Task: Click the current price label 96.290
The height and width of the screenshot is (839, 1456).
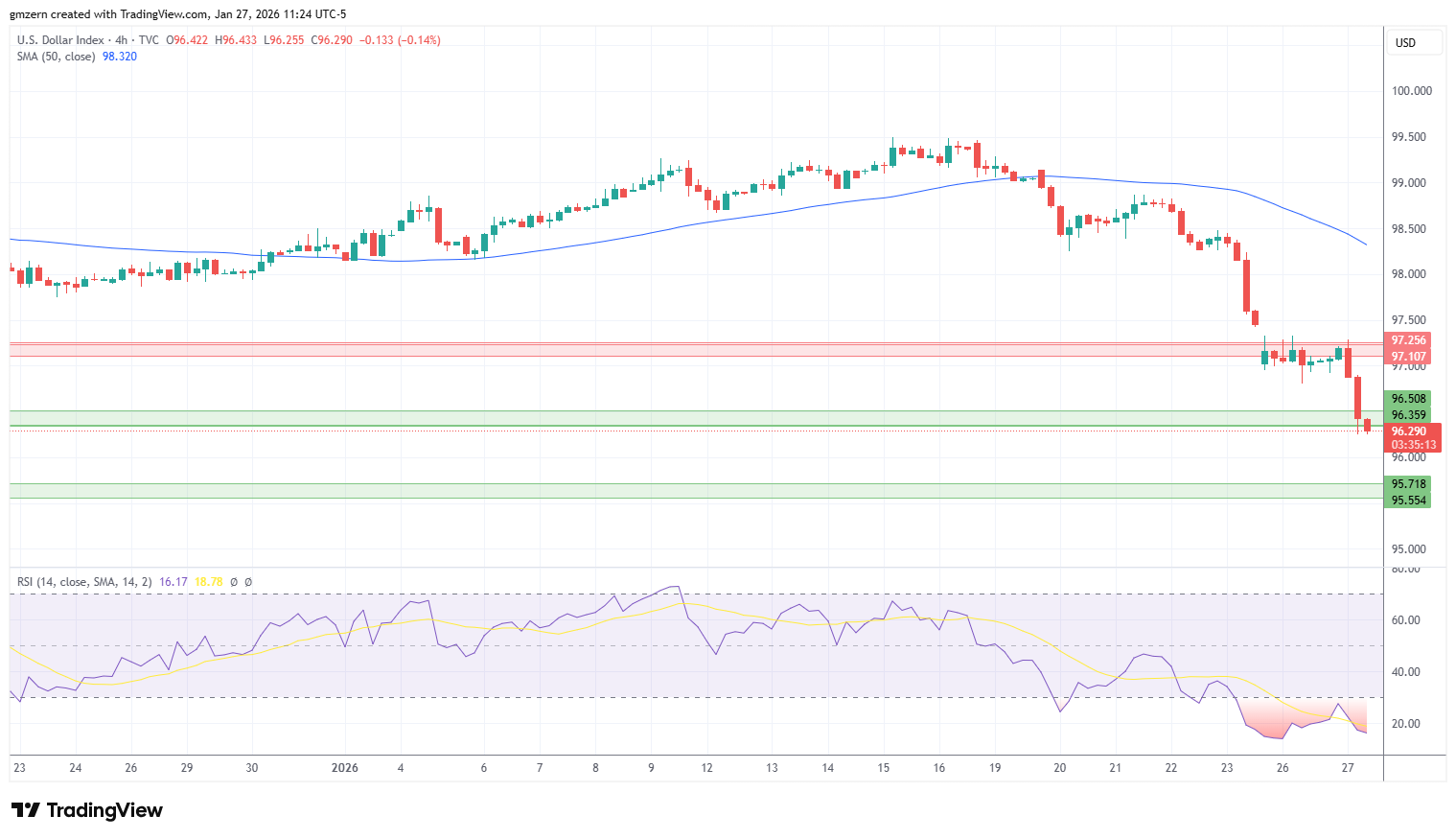Action: [x=1409, y=431]
